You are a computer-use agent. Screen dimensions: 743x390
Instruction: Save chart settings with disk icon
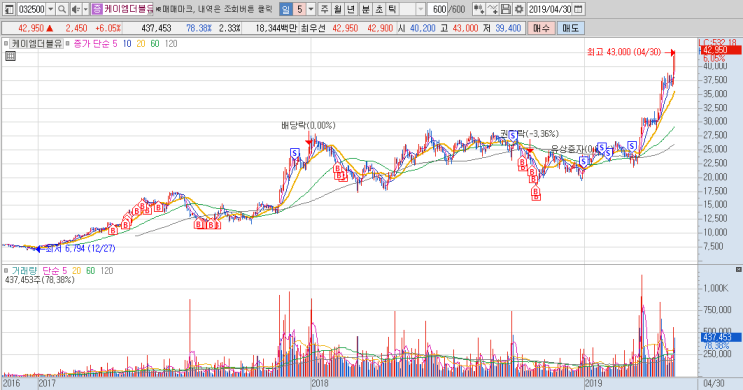[506, 9]
